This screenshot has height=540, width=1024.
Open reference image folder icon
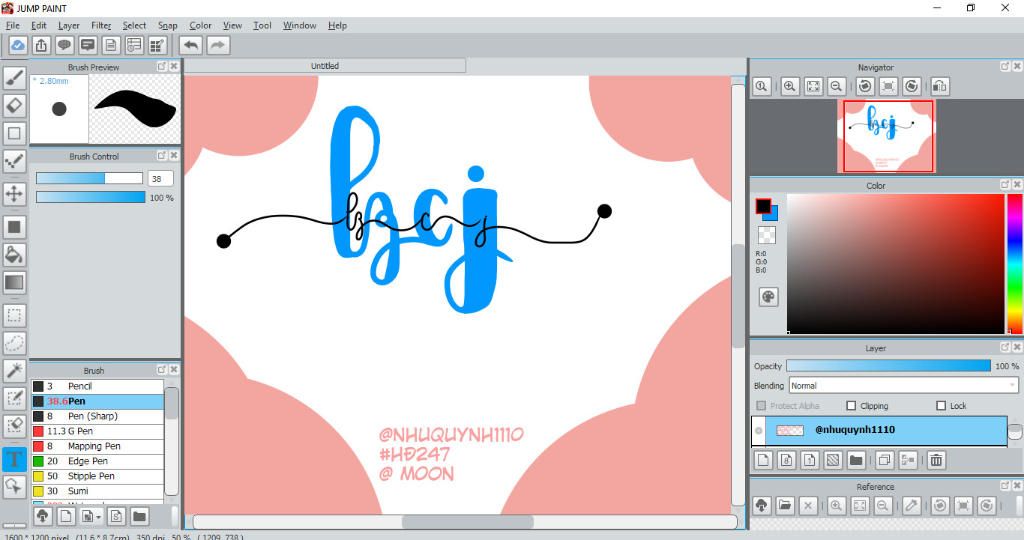785,505
